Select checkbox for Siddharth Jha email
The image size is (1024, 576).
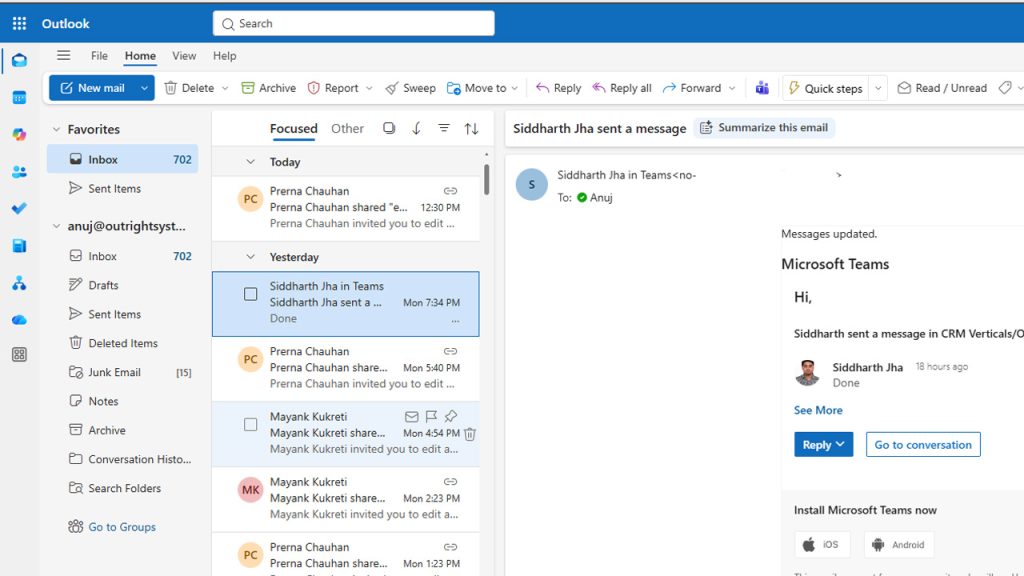(251, 295)
